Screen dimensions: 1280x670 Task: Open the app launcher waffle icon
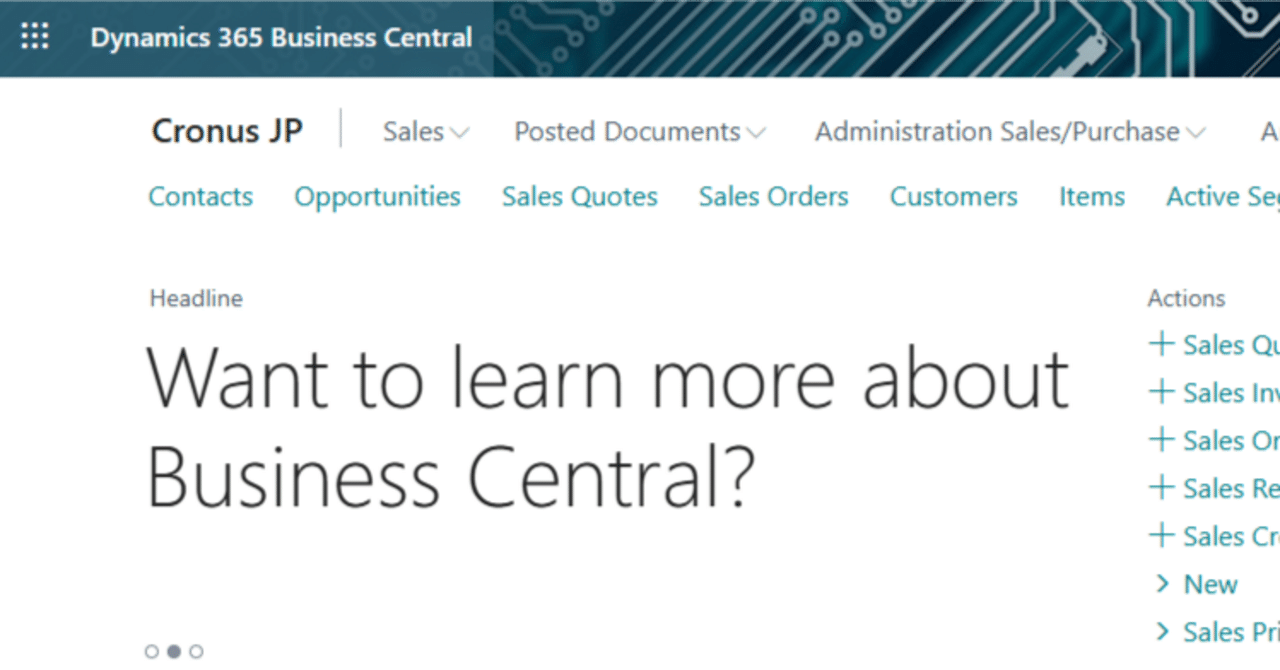34,36
